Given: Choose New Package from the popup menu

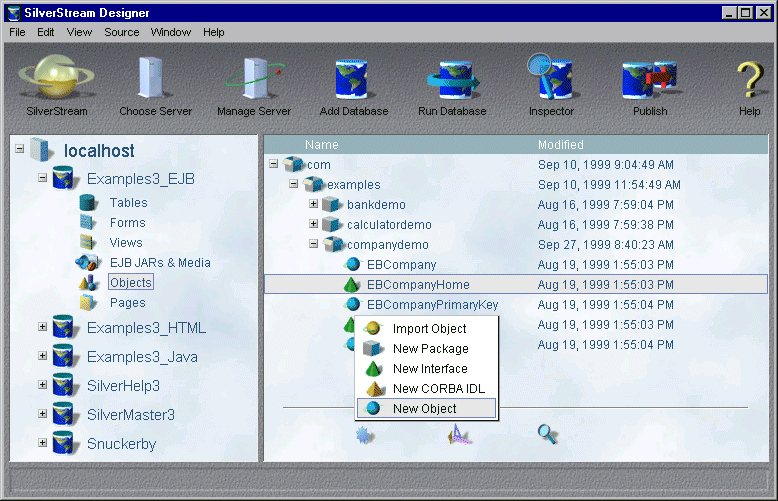Looking at the screenshot, I should pos(427,349).
